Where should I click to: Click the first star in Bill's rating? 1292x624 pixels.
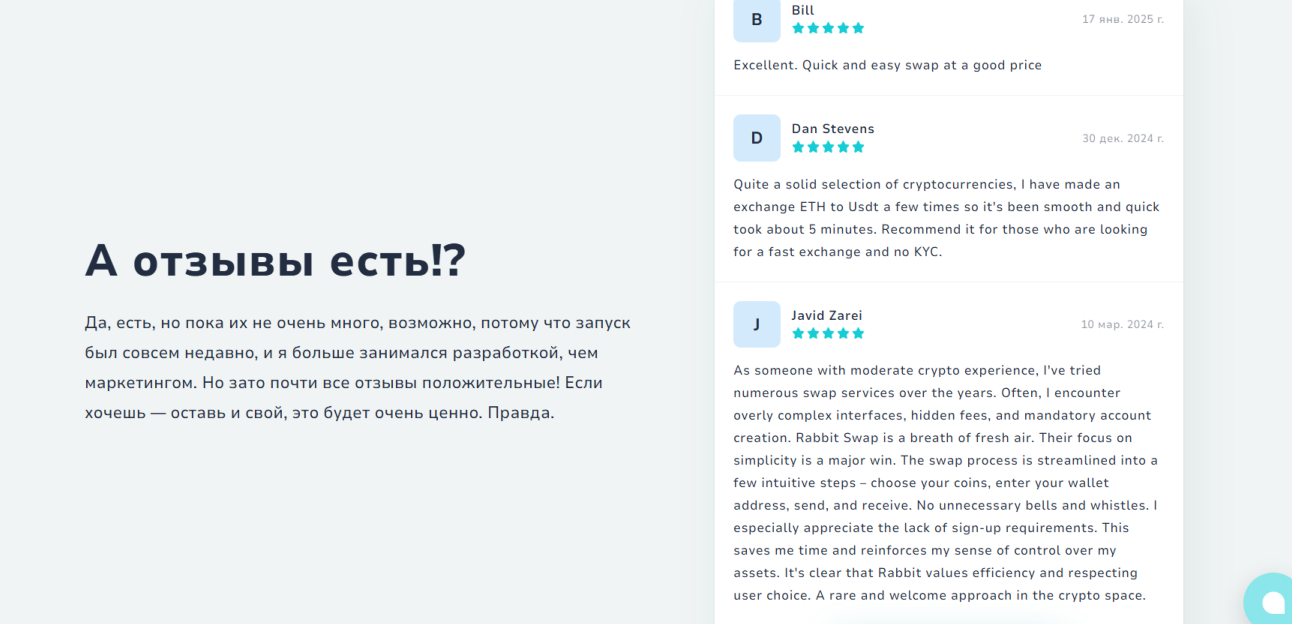tap(798, 28)
